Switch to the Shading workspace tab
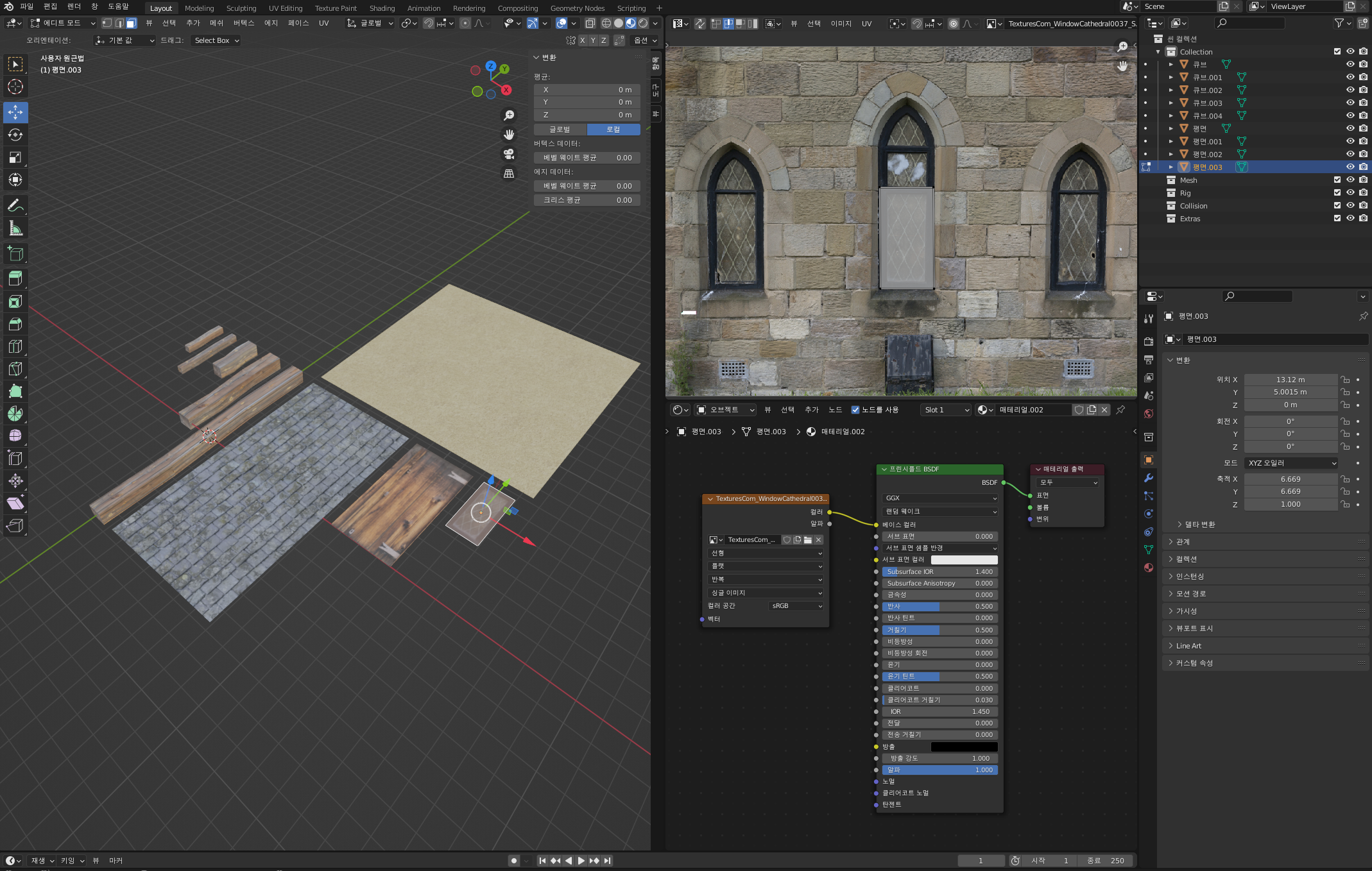The image size is (1372, 871). [x=382, y=8]
